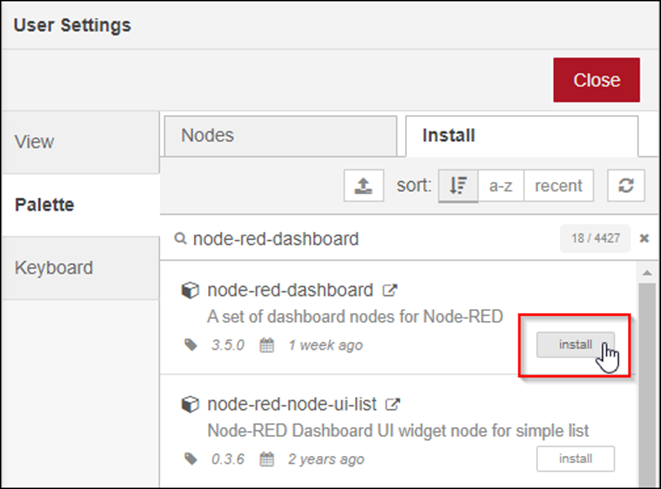Open the Keyboard settings section
The image size is (661, 489).
pyautogui.click(x=81, y=268)
